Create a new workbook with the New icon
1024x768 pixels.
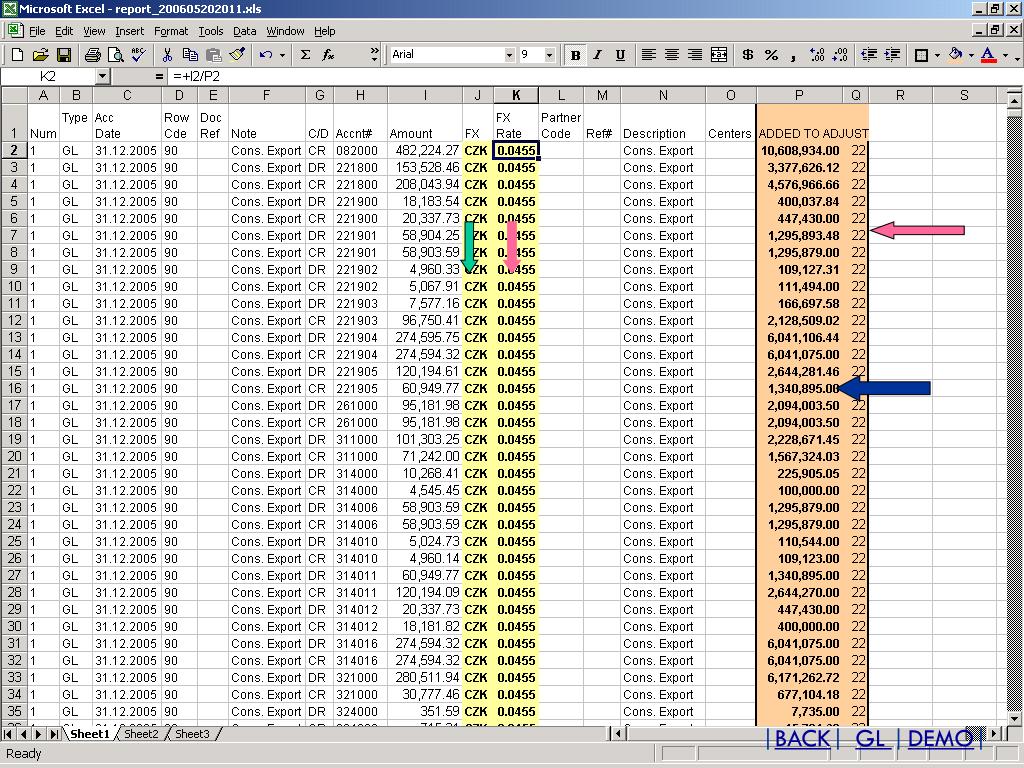18,55
